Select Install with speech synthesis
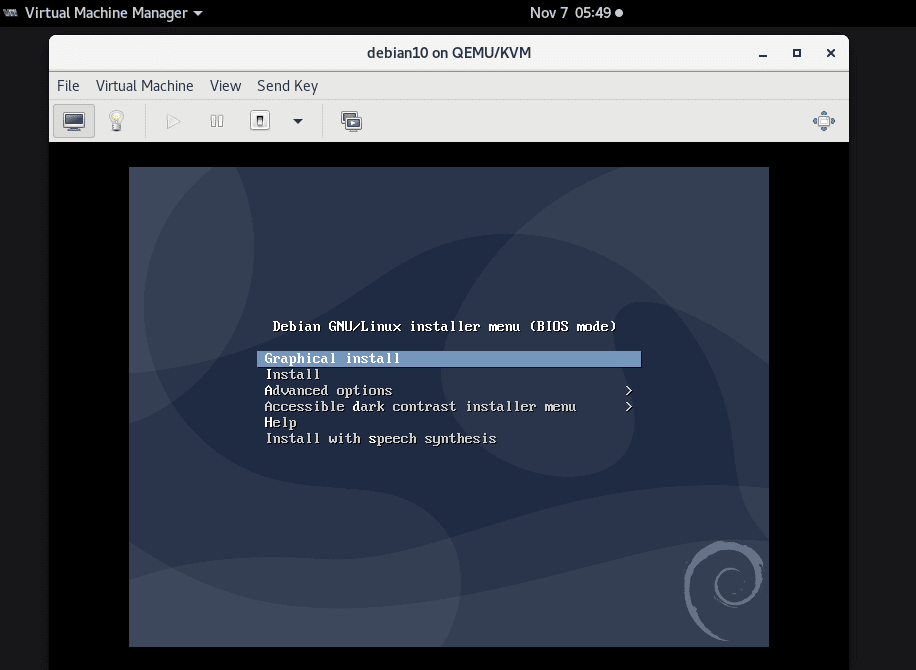 pos(381,439)
